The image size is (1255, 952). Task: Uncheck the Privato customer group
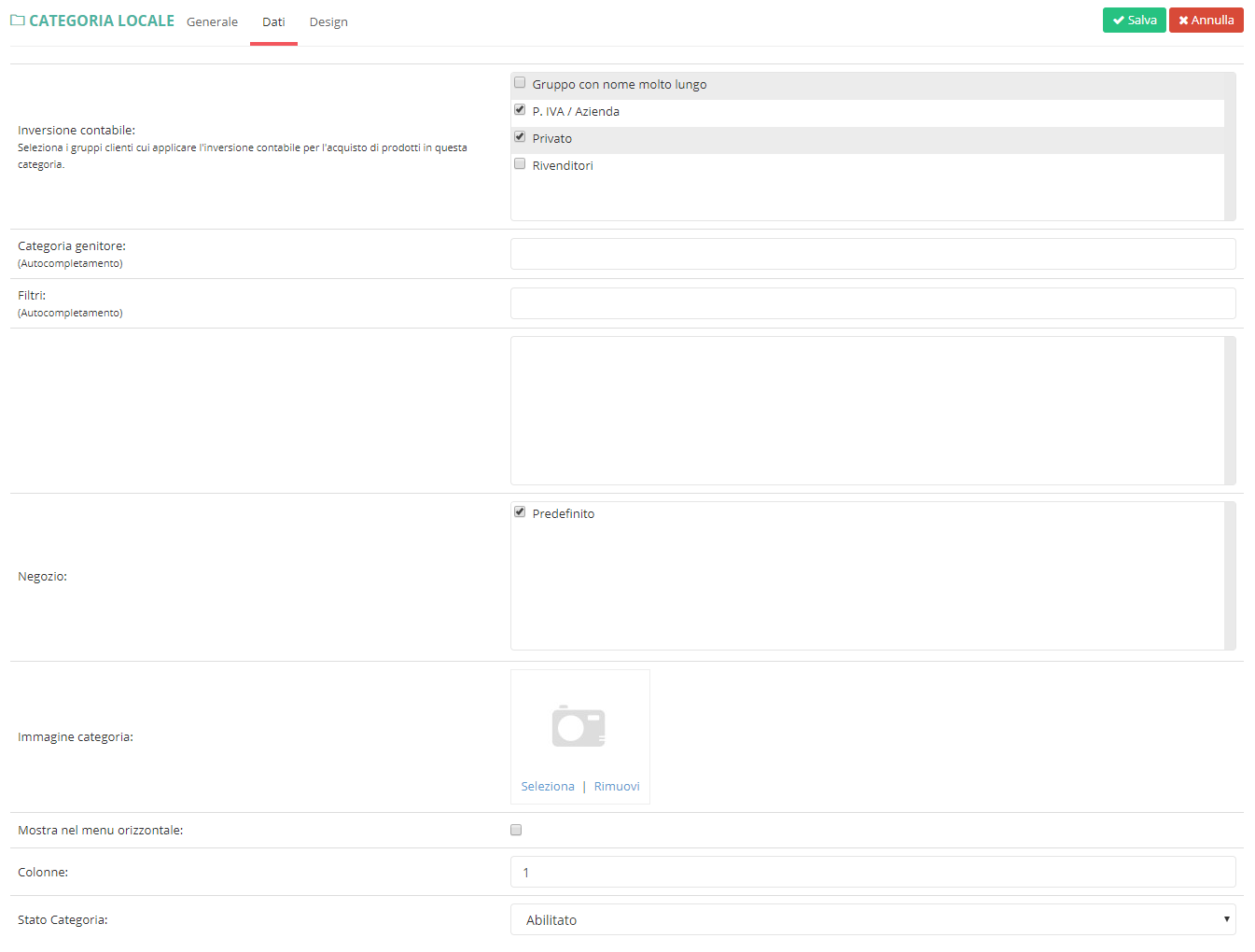coord(520,136)
